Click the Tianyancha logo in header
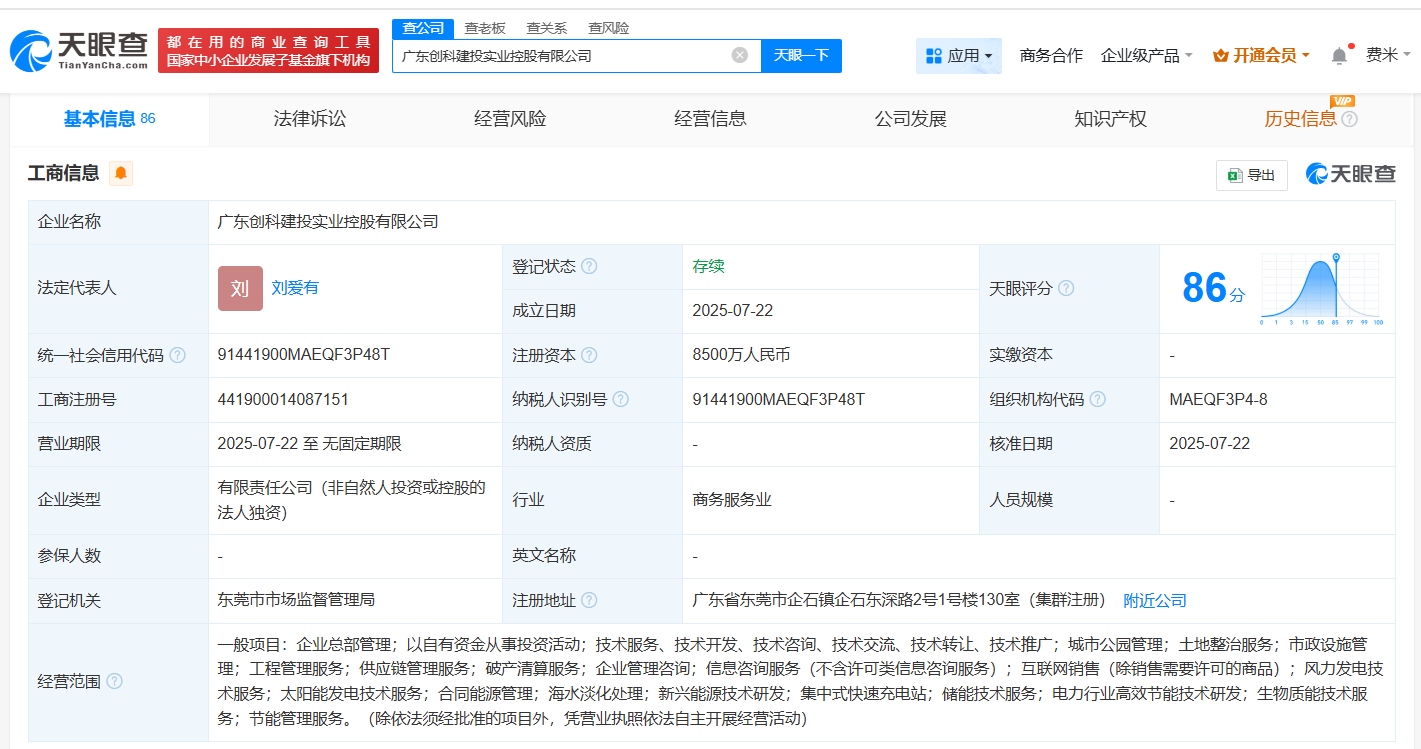Viewport: 1421px width, 749px height. [x=78, y=50]
